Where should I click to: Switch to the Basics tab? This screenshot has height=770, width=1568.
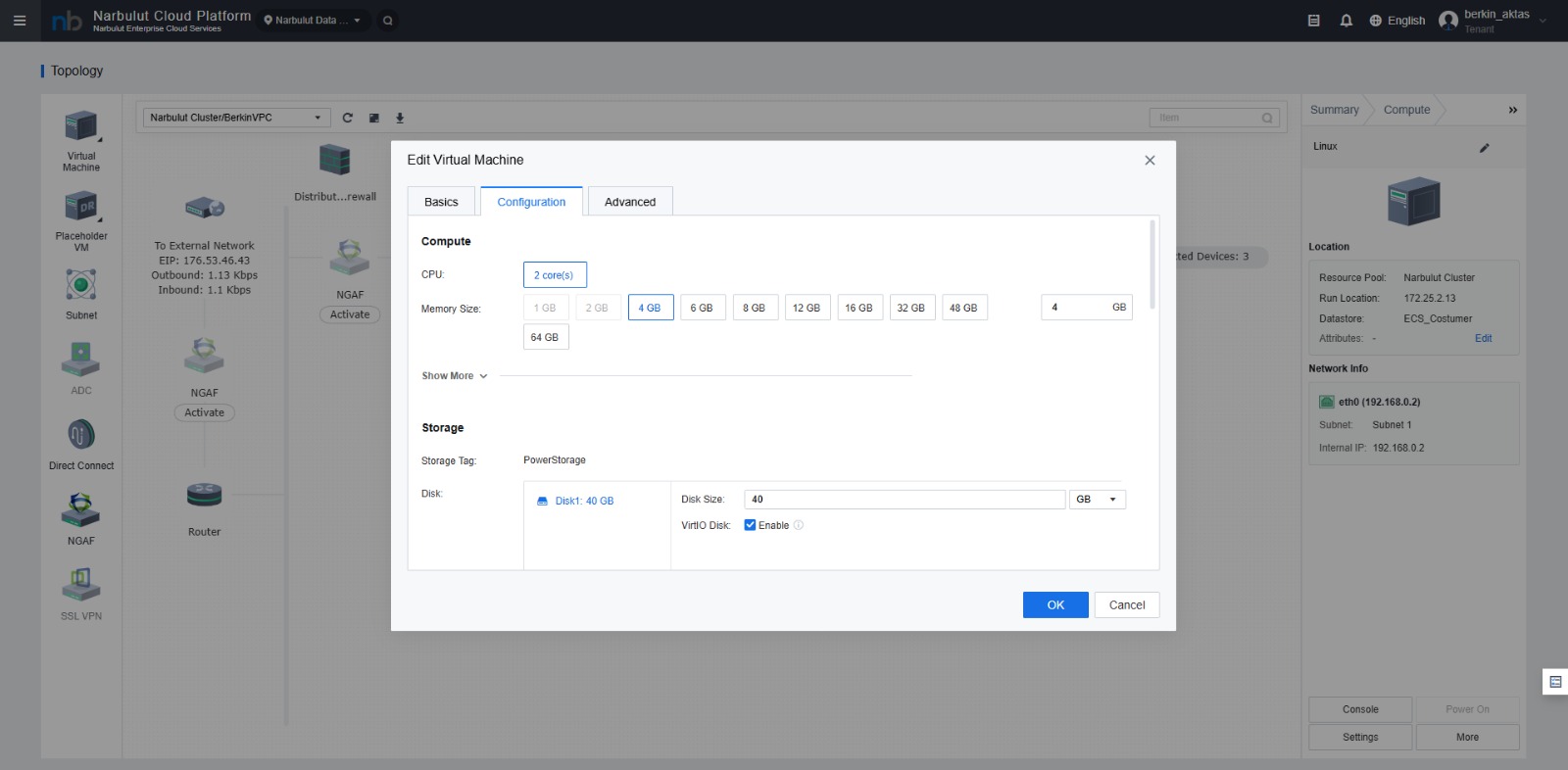coord(441,202)
